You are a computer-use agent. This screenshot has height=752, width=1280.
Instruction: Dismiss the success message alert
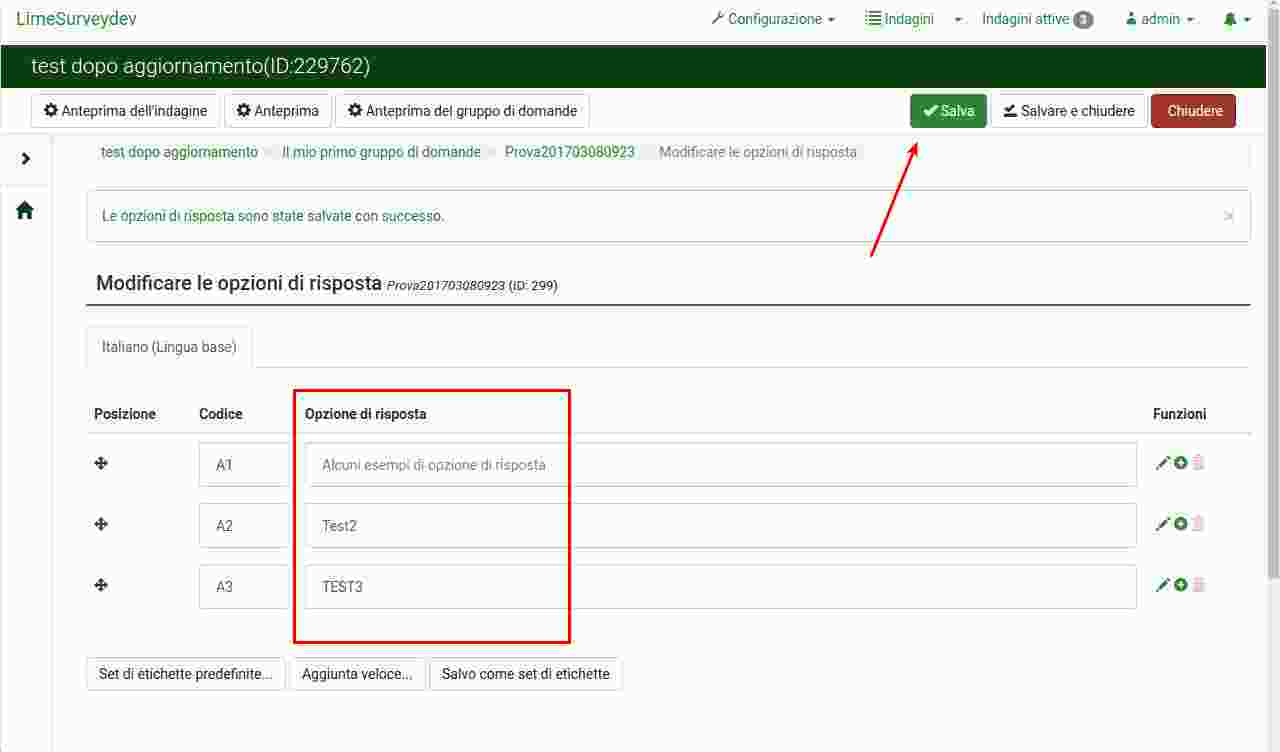(x=1228, y=216)
